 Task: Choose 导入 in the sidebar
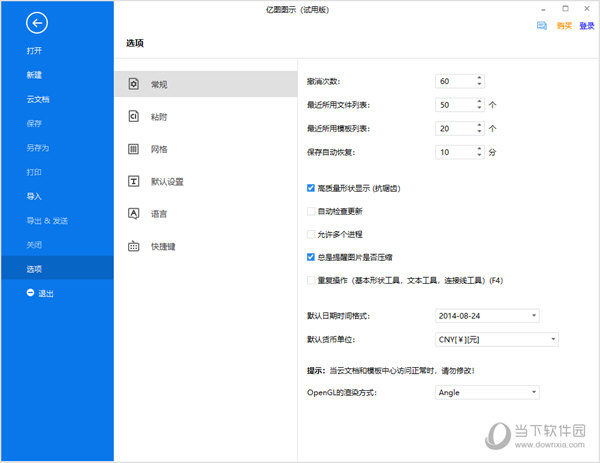pos(34,196)
